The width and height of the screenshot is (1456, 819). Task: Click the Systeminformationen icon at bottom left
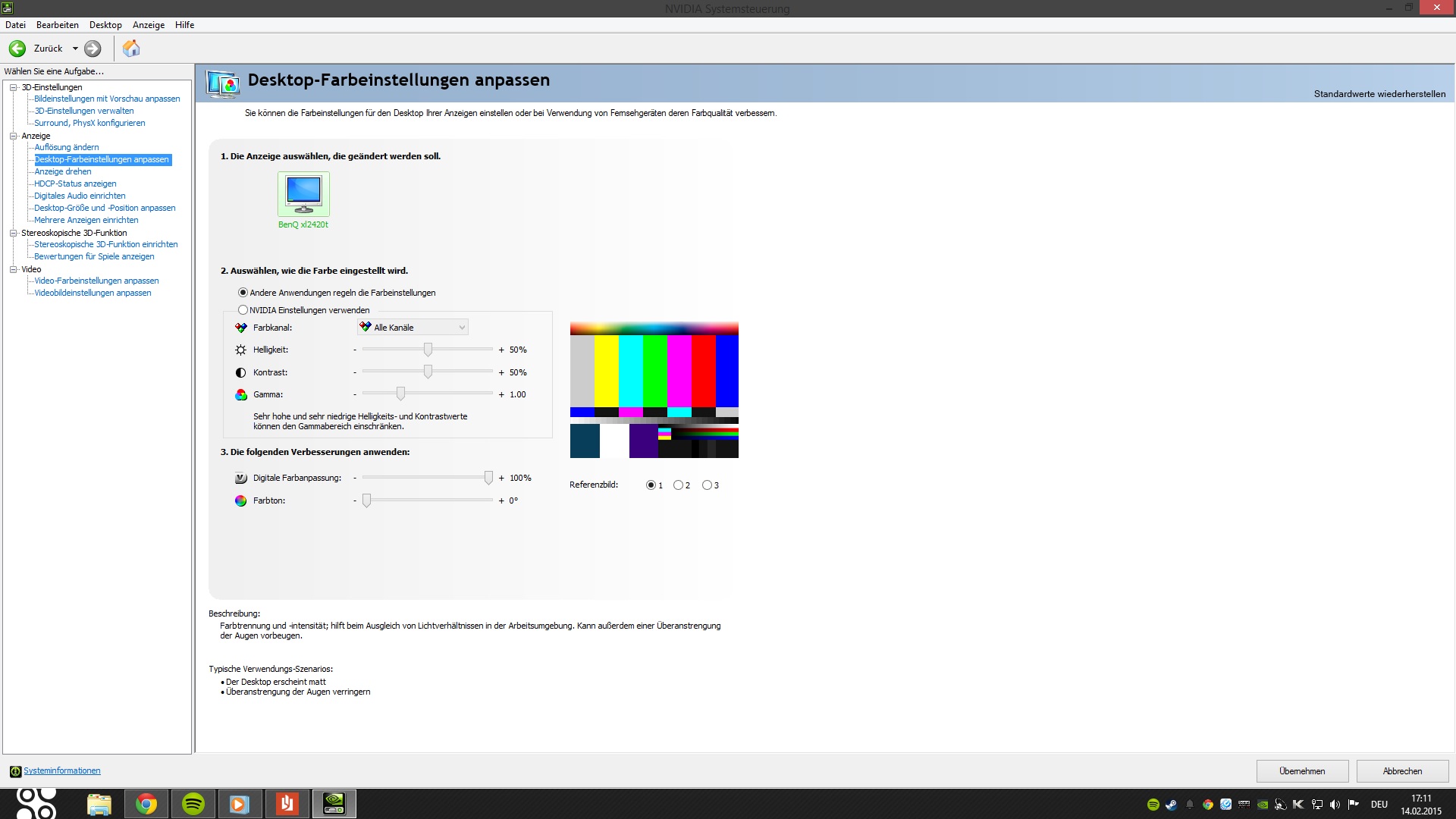(15, 771)
